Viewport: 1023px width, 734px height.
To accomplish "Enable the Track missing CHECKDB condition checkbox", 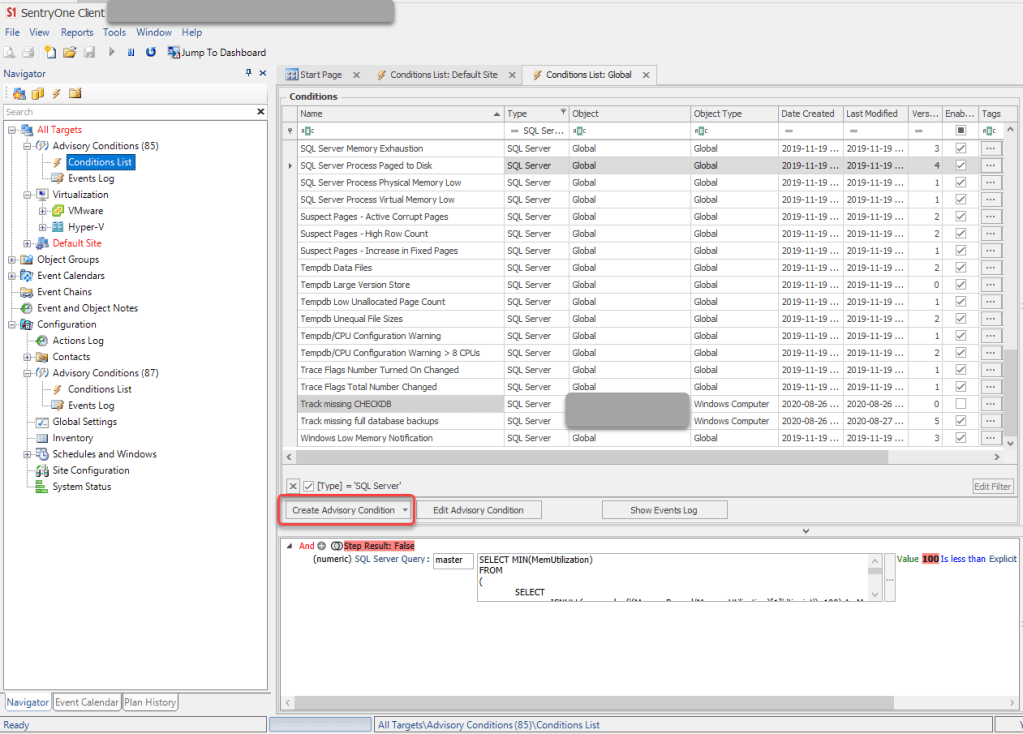I will (960, 404).
